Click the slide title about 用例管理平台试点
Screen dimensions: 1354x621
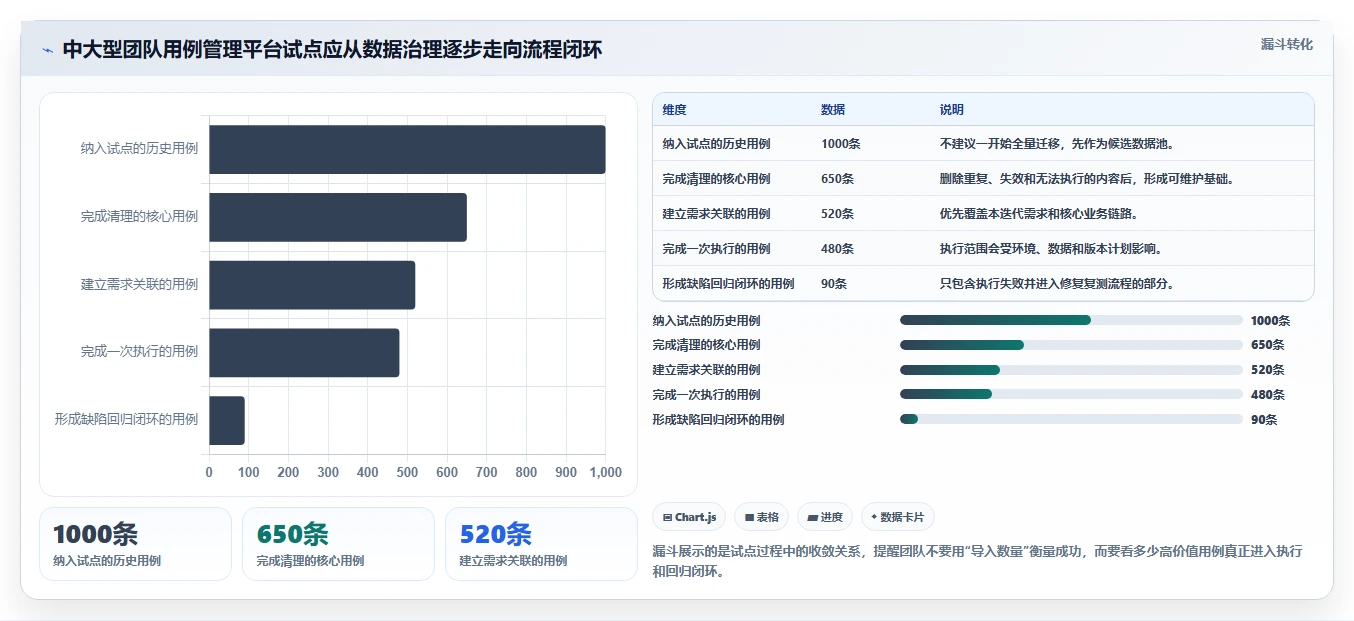tap(332, 50)
